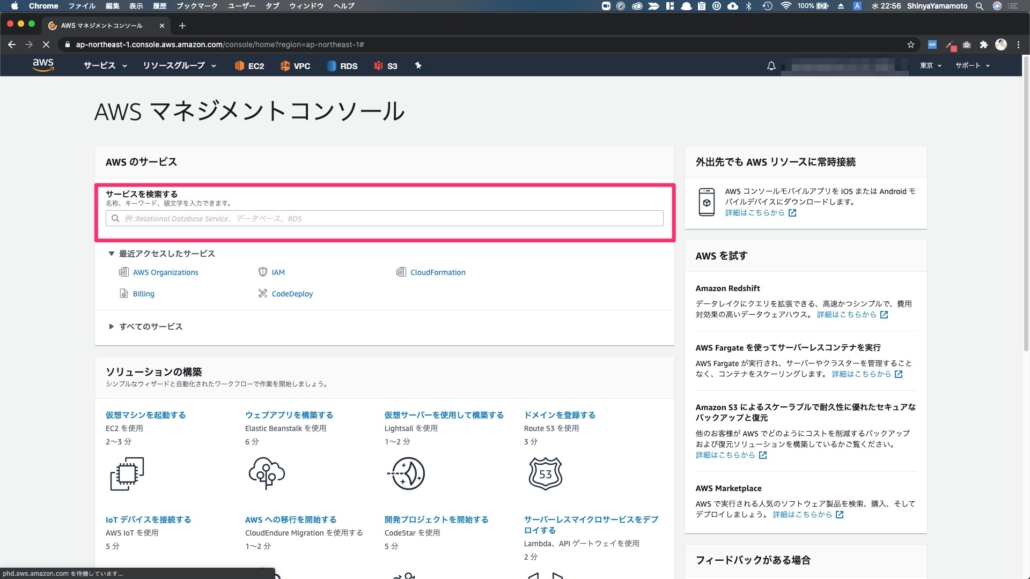1030x579 pixels.
Task: Open the CloudFormation service link
Action: (437, 272)
